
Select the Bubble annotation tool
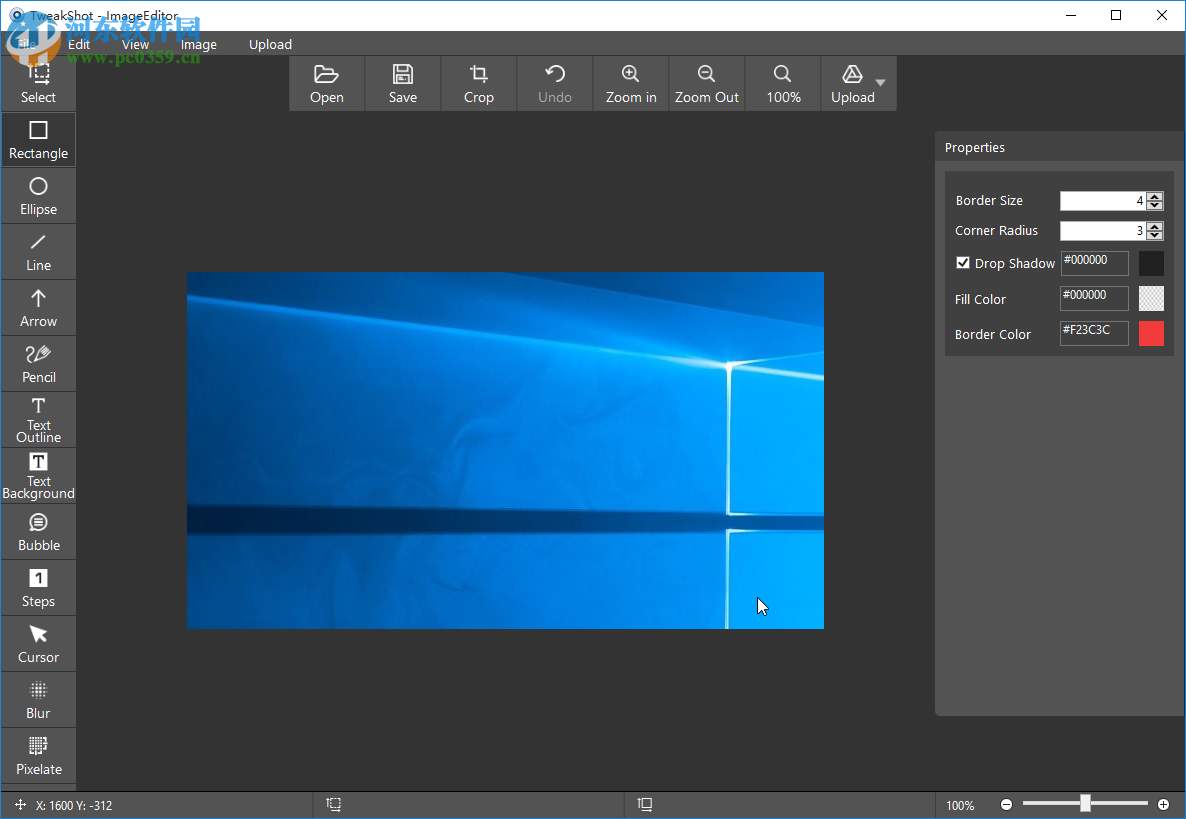point(38,531)
